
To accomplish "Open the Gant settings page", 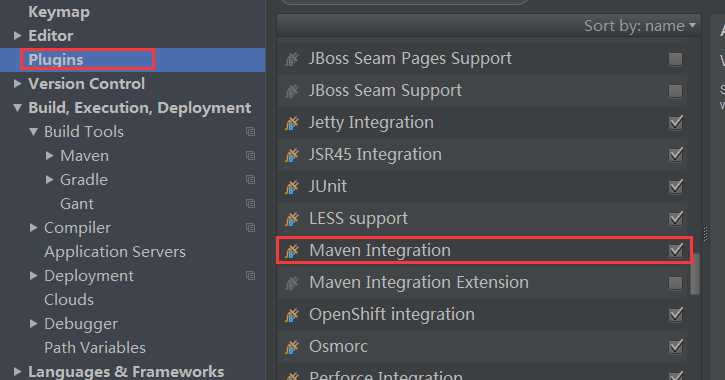I will pos(77,204).
